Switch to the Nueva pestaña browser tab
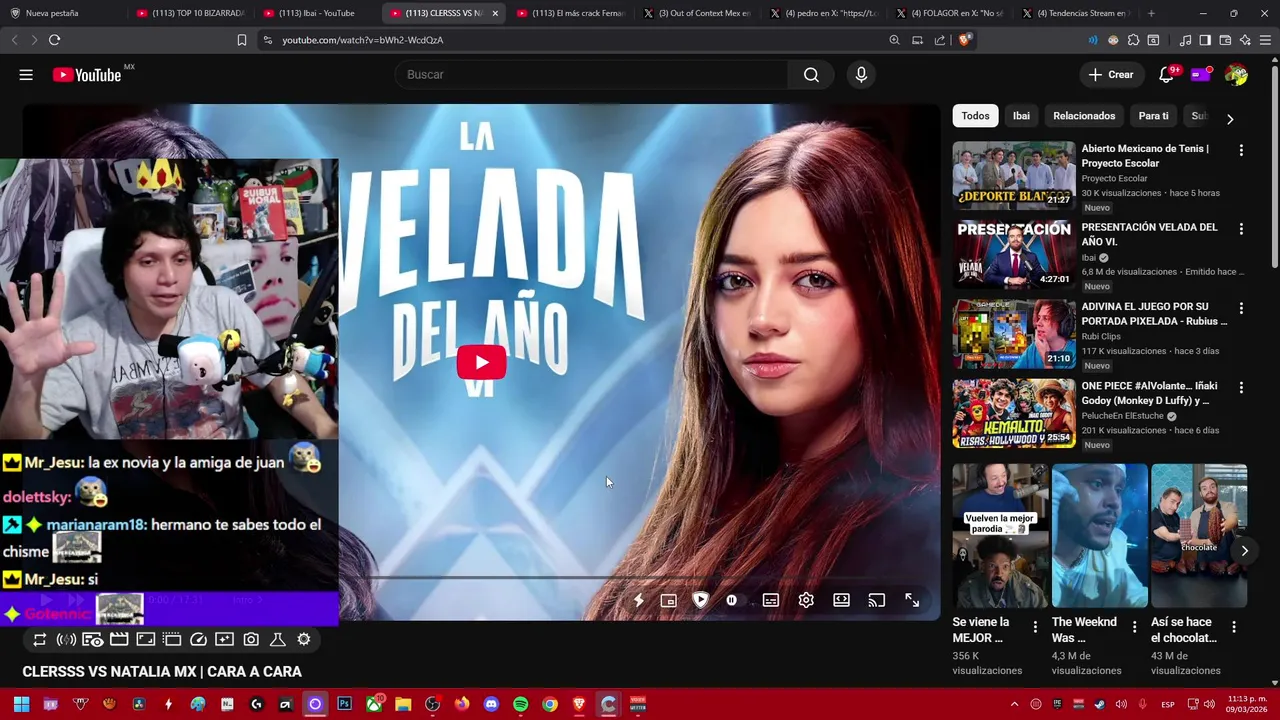Image resolution: width=1280 pixels, height=720 pixels. (x=64, y=13)
